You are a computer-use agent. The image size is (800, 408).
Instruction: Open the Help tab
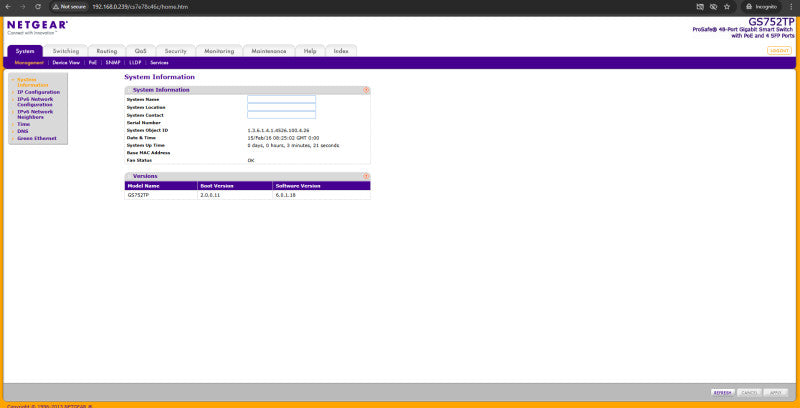click(310, 51)
